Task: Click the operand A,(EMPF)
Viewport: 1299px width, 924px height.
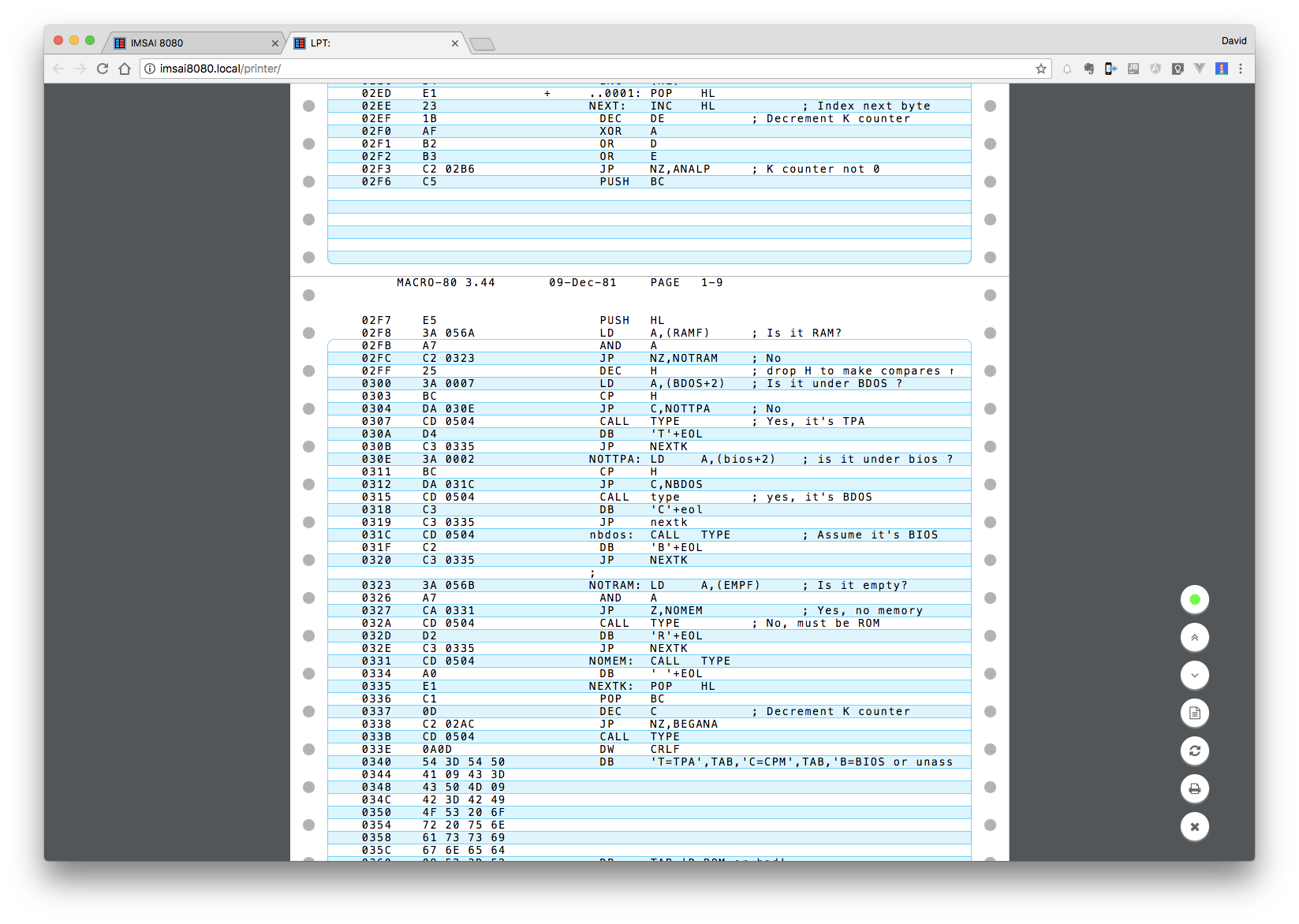Action: pyautogui.click(x=730, y=585)
